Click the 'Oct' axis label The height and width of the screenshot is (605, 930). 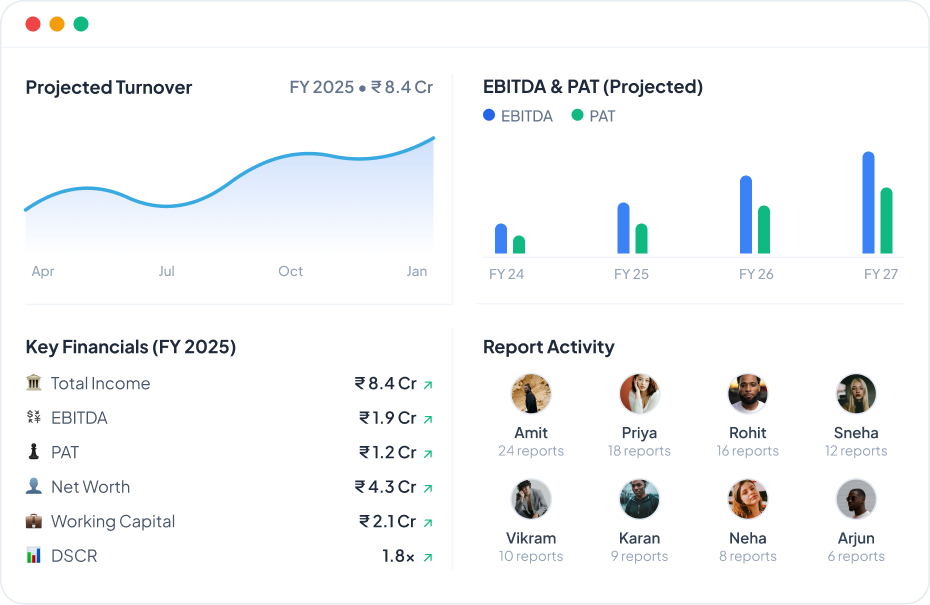[291, 271]
